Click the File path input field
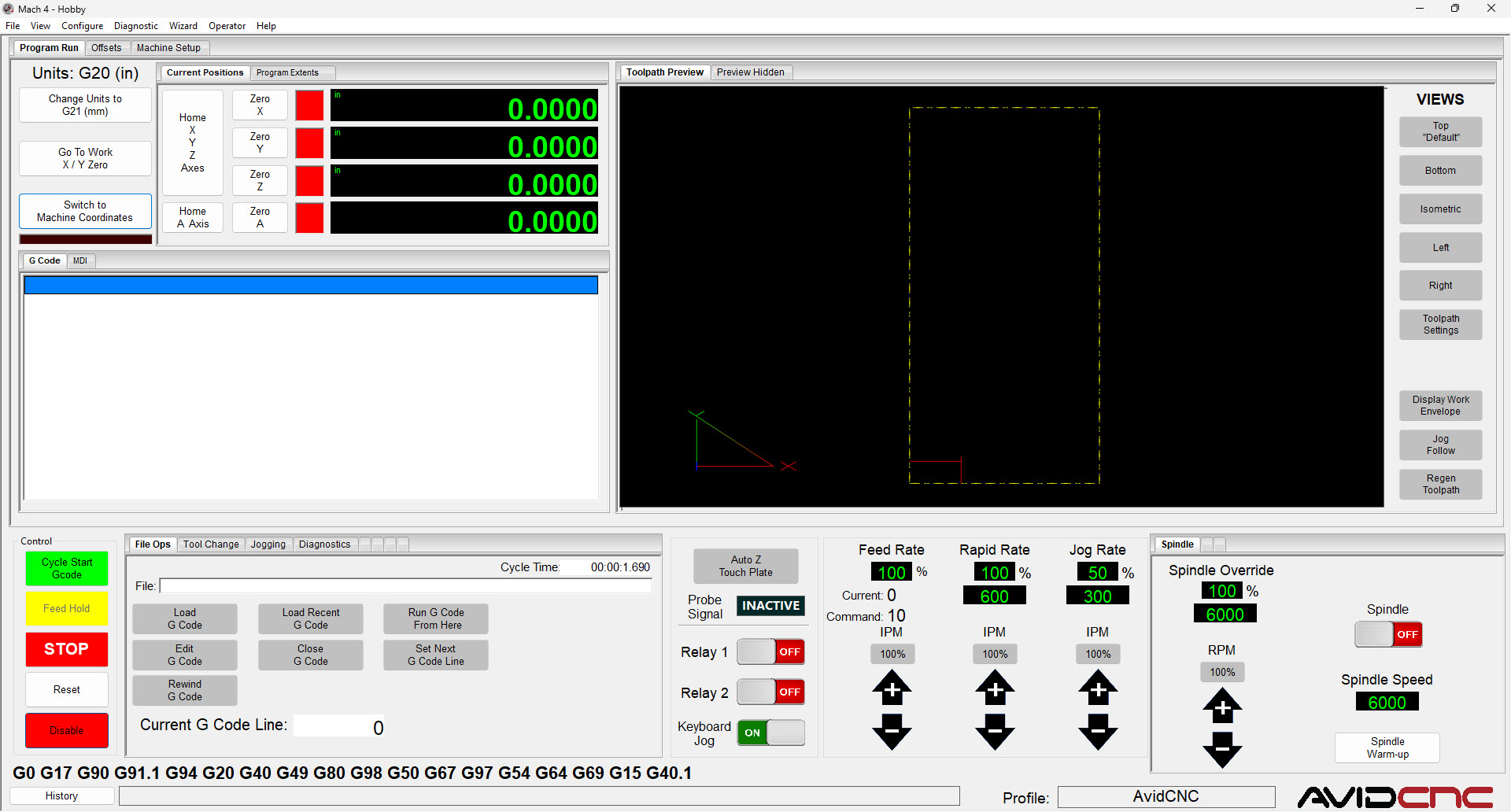The width and height of the screenshot is (1511, 812). click(406, 586)
